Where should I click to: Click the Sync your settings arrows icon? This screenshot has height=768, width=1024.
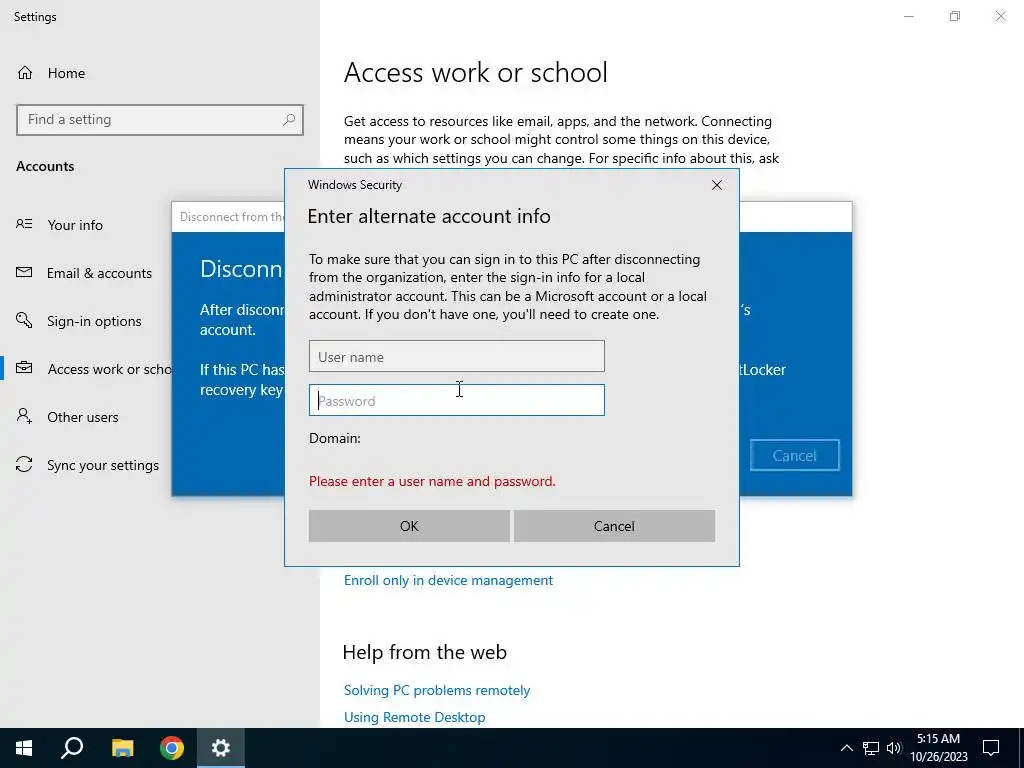[x=24, y=464]
